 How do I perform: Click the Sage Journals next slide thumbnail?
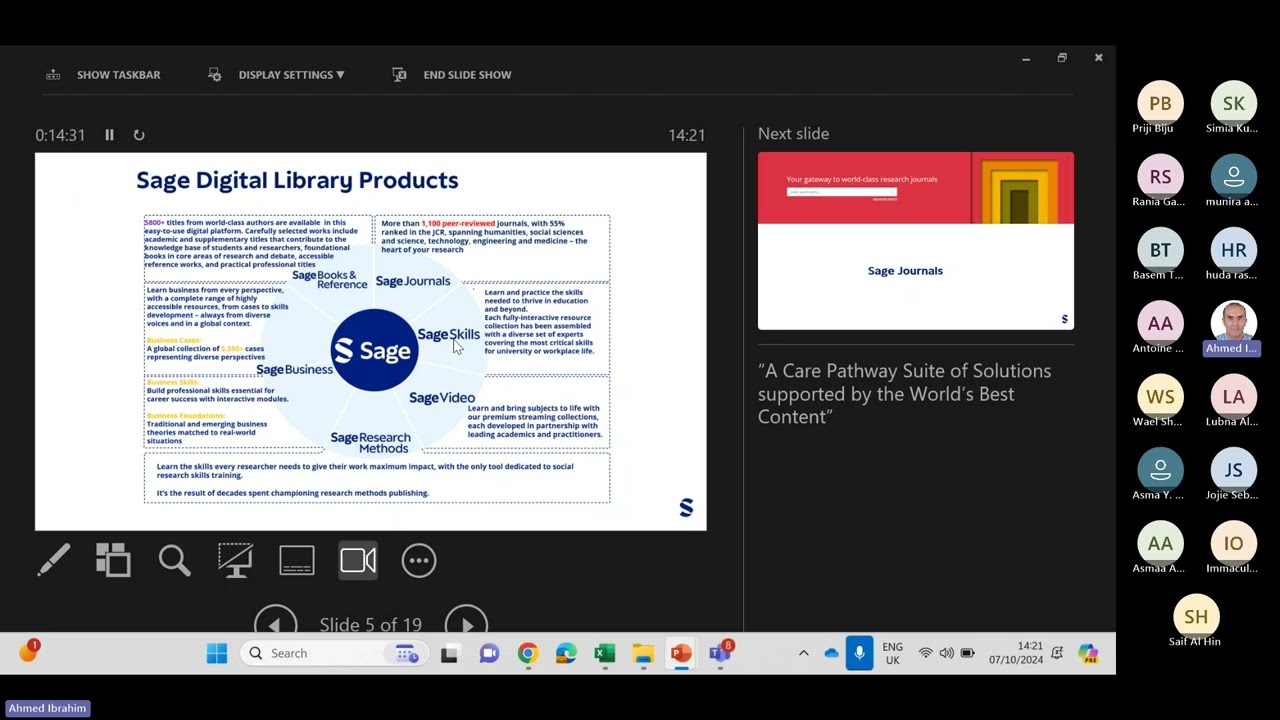pyautogui.click(x=916, y=241)
